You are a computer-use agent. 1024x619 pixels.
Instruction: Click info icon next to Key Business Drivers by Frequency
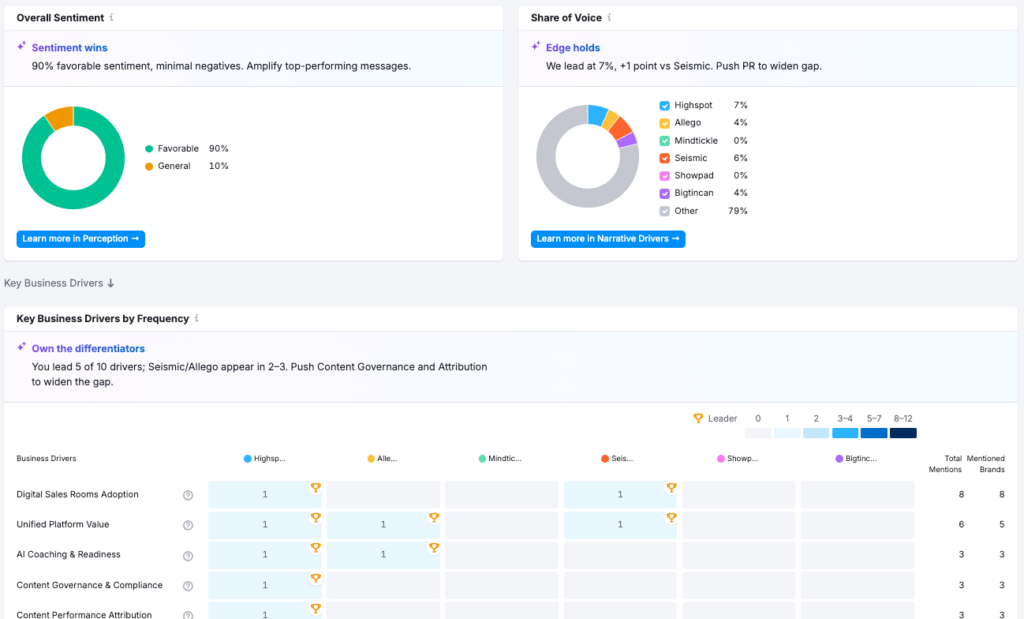pyautogui.click(x=196, y=319)
